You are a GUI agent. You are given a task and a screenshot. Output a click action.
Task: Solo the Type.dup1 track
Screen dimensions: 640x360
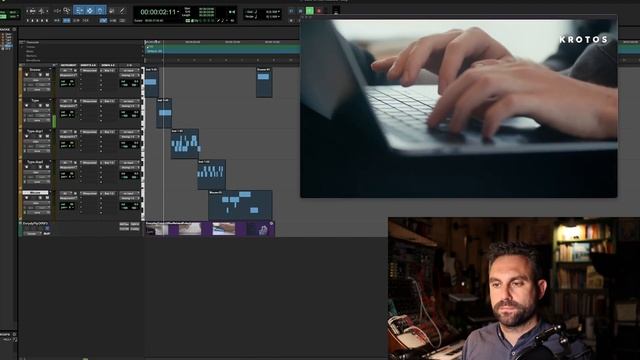pos(40,136)
